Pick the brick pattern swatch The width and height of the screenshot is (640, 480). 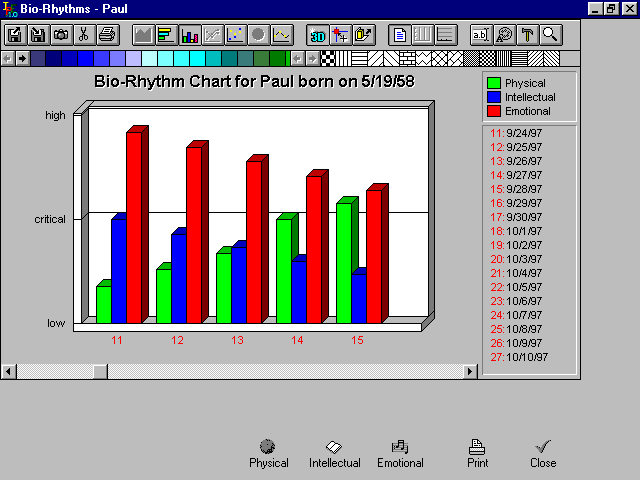pyautogui.click(x=408, y=59)
